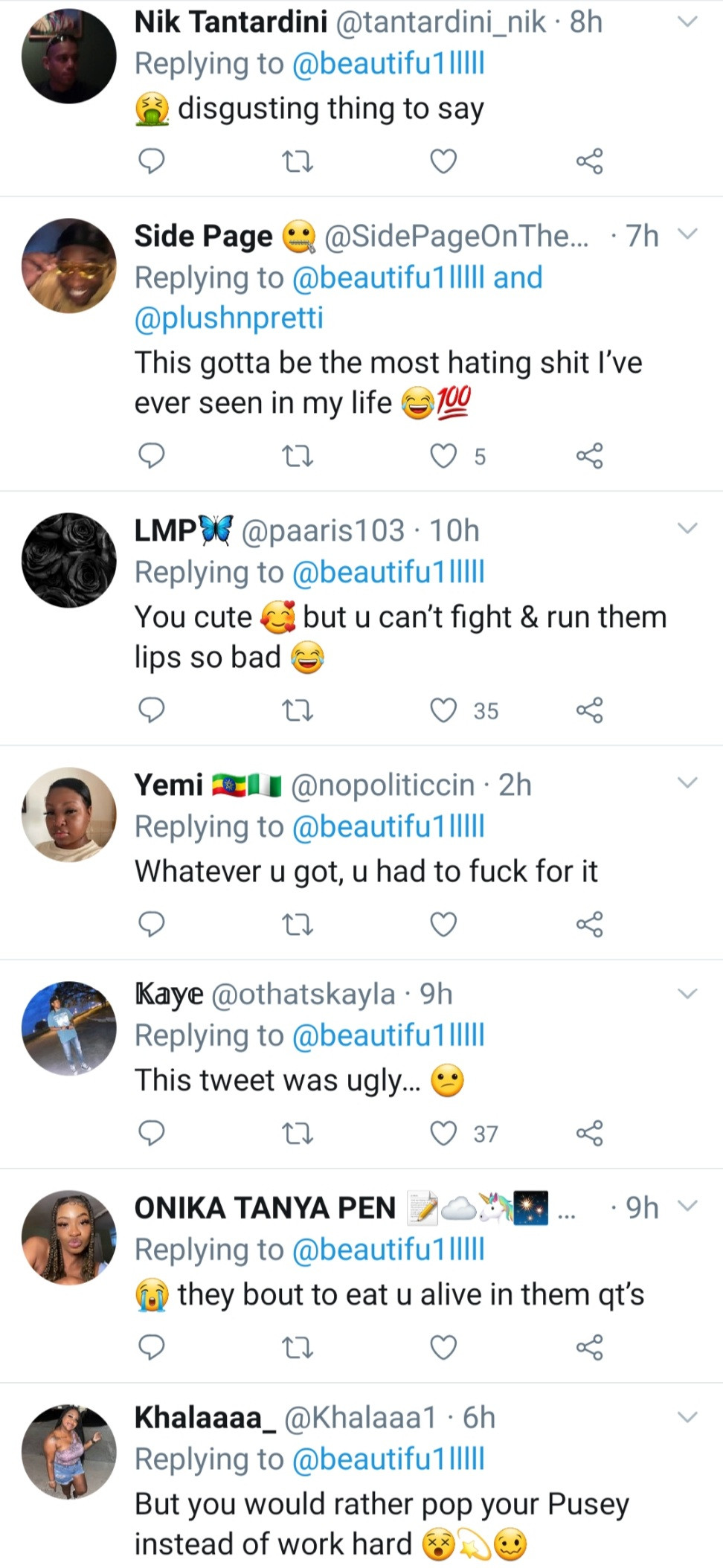The width and height of the screenshot is (723, 1568).
Task: Open dropdown arrow on Khalaaaa_'s tweet
Action: tap(687, 1417)
